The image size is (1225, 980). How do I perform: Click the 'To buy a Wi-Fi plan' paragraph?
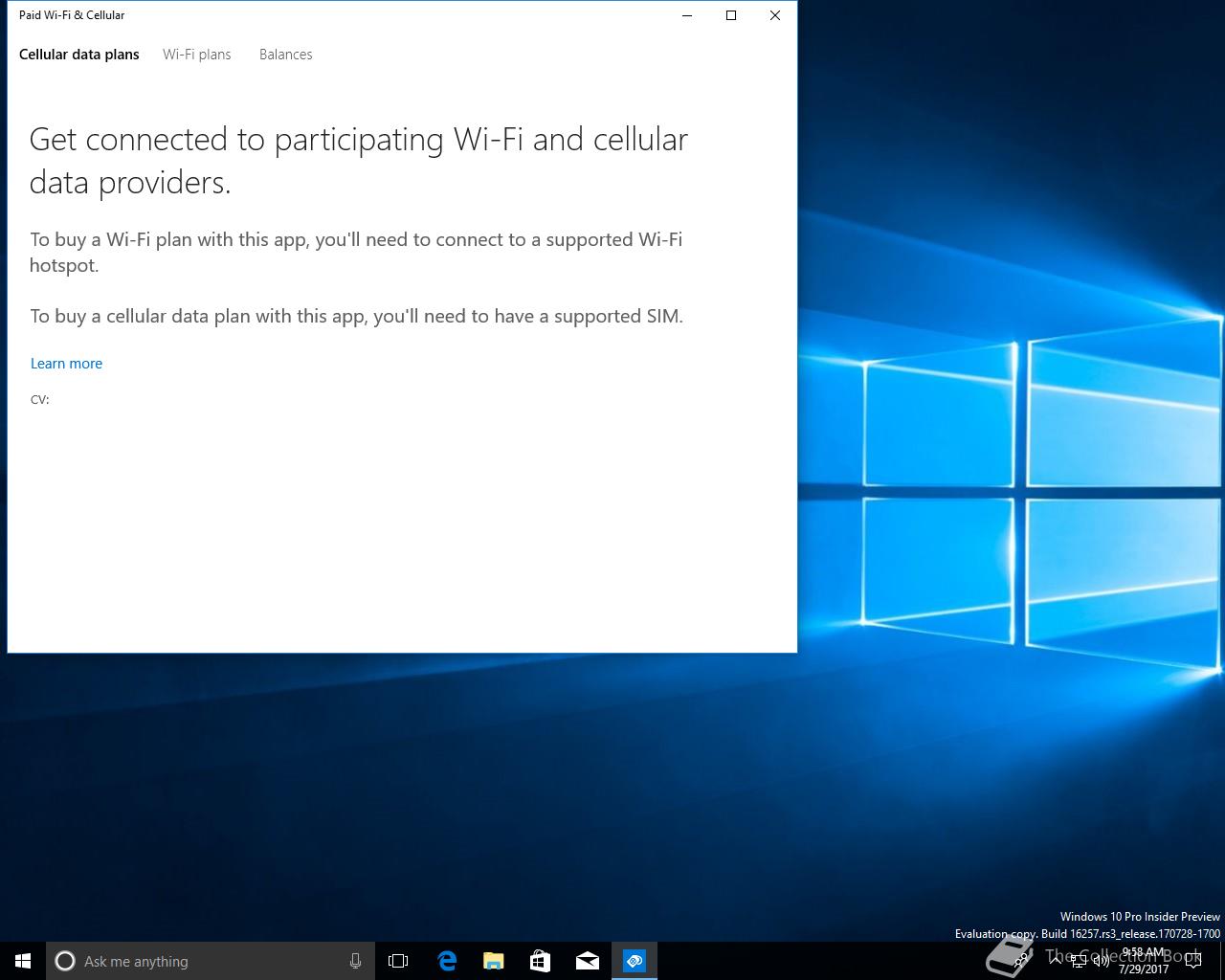click(356, 253)
